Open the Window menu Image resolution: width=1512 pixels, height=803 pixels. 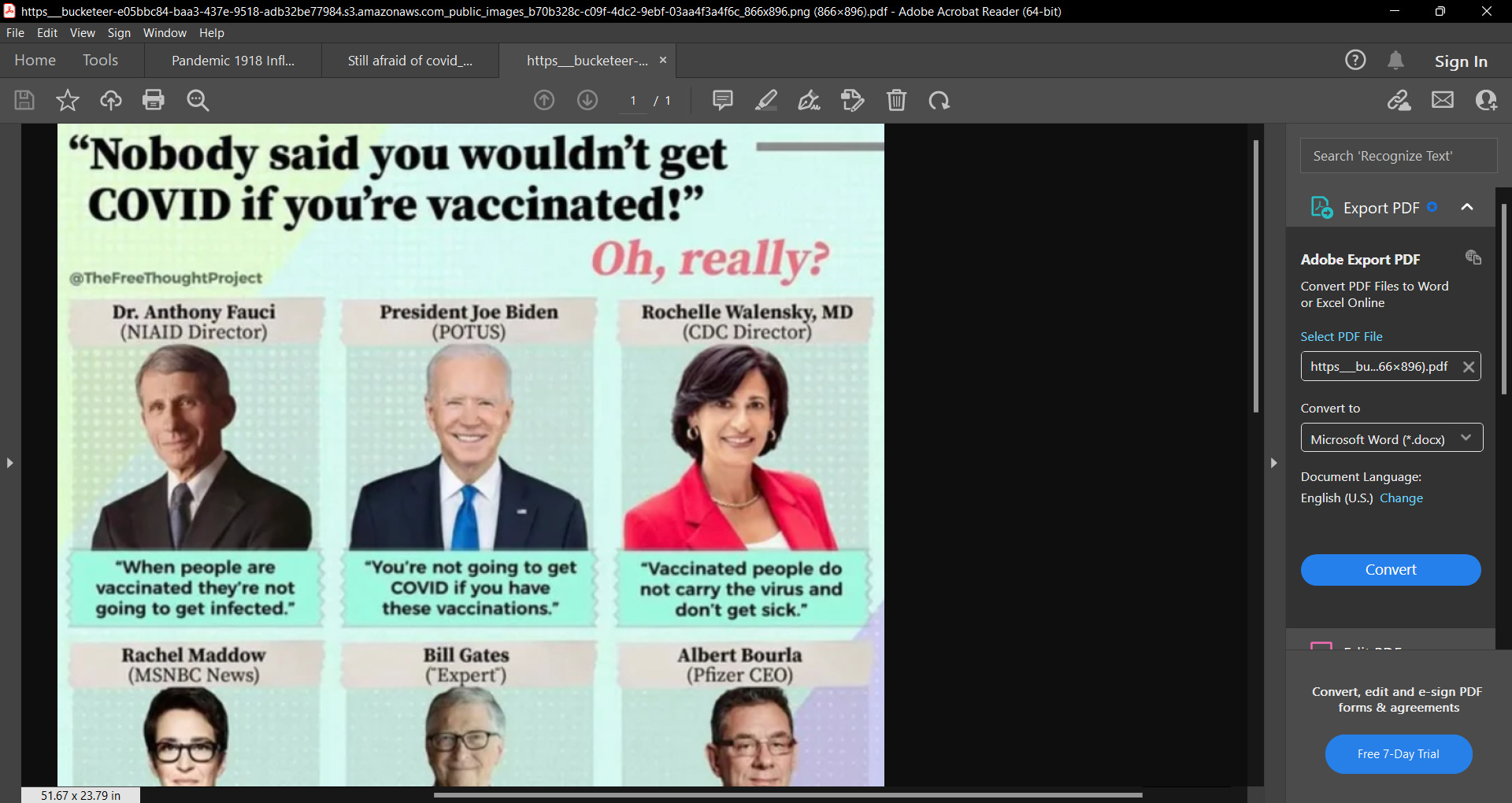click(165, 32)
